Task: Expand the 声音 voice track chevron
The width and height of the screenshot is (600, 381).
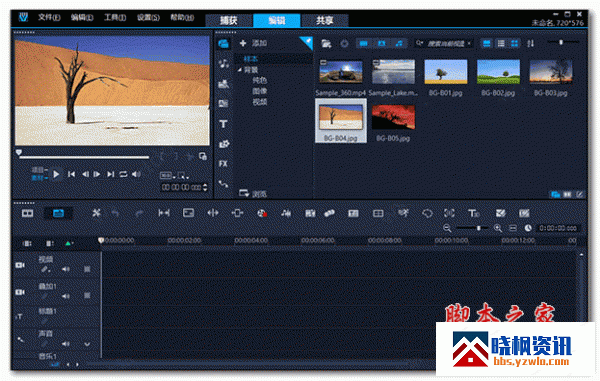Action: tap(87, 344)
